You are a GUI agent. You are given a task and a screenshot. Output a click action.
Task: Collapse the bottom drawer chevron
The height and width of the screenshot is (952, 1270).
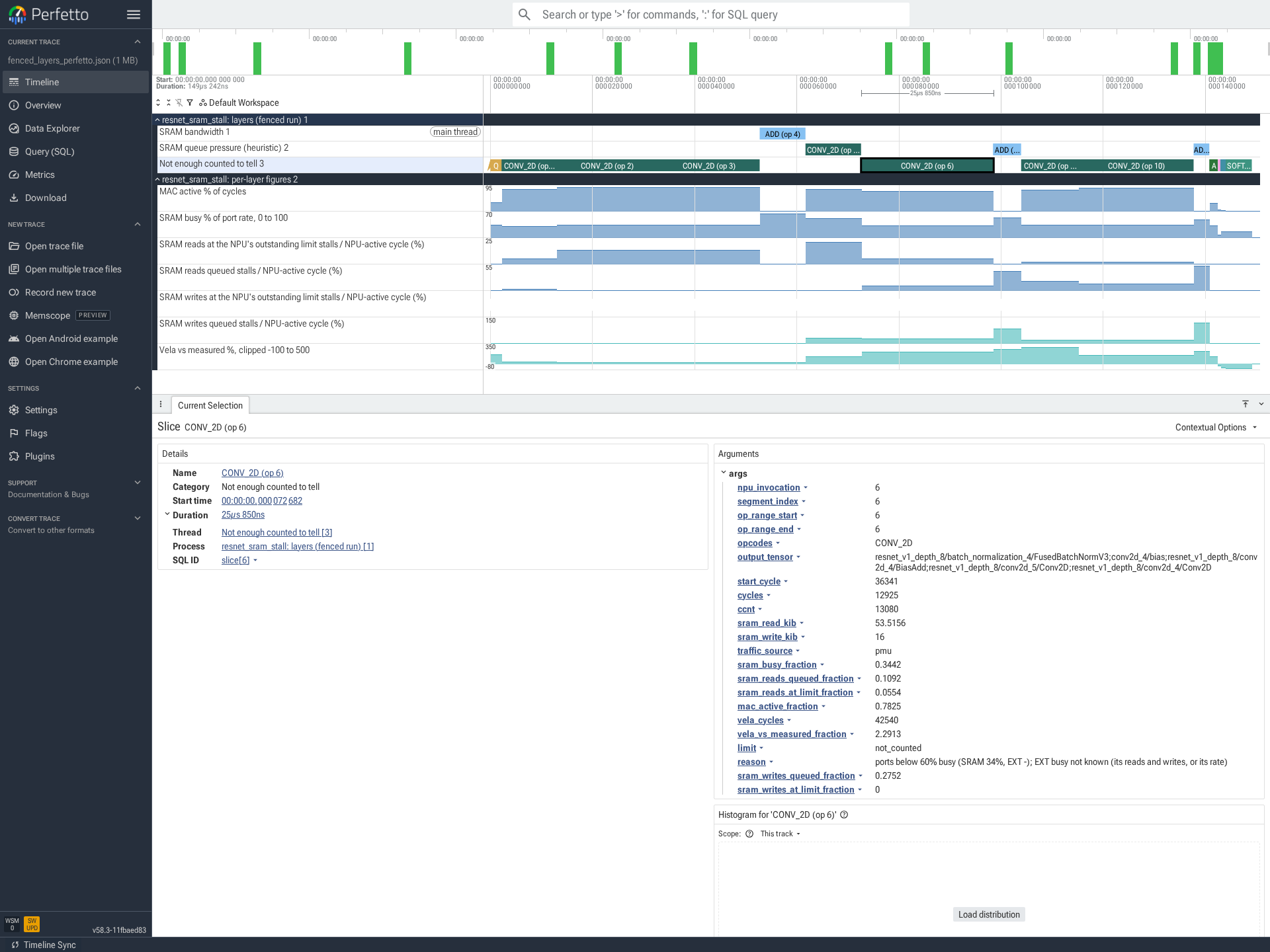click(1261, 404)
